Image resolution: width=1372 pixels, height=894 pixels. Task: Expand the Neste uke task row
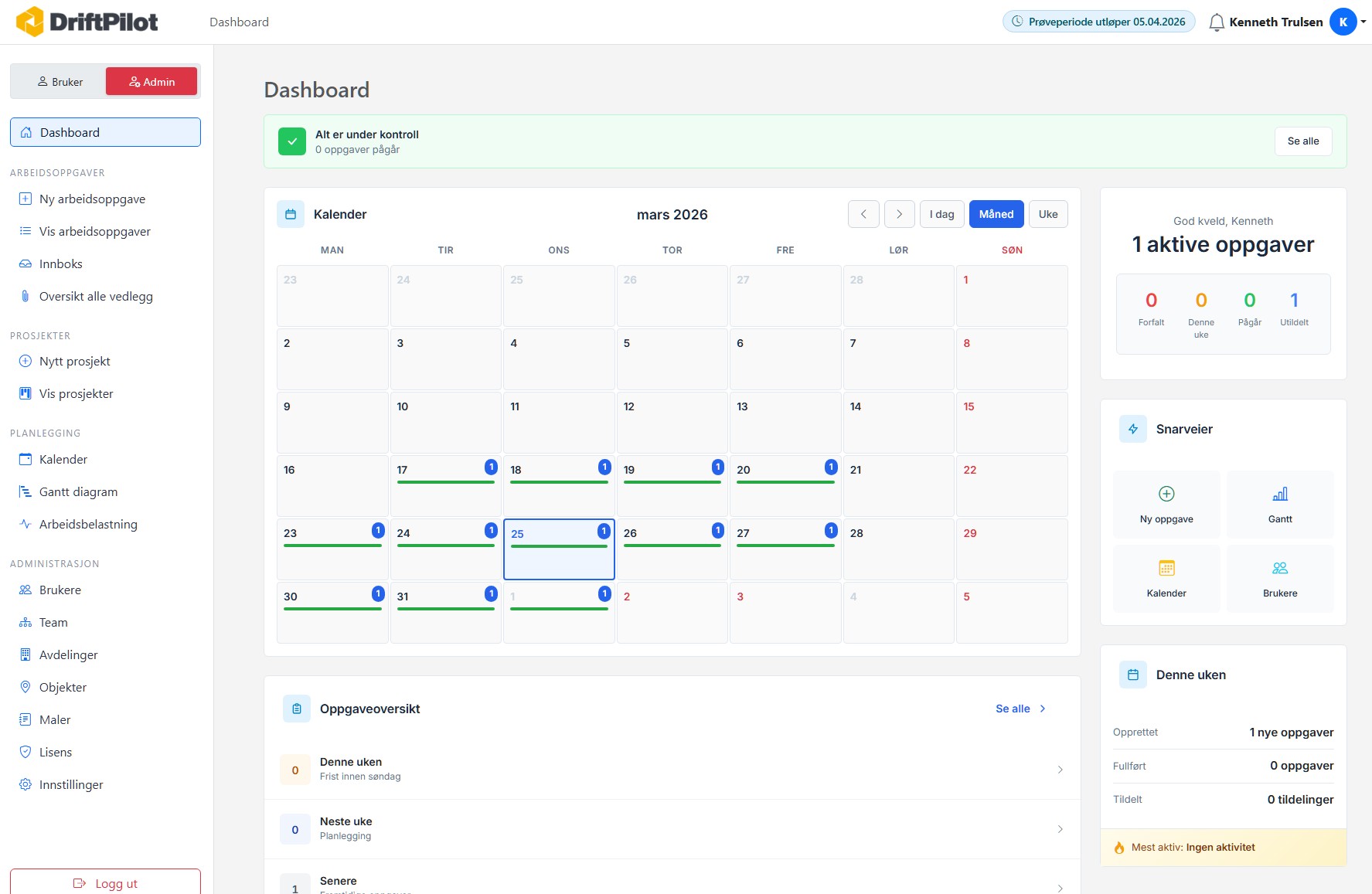click(672, 828)
